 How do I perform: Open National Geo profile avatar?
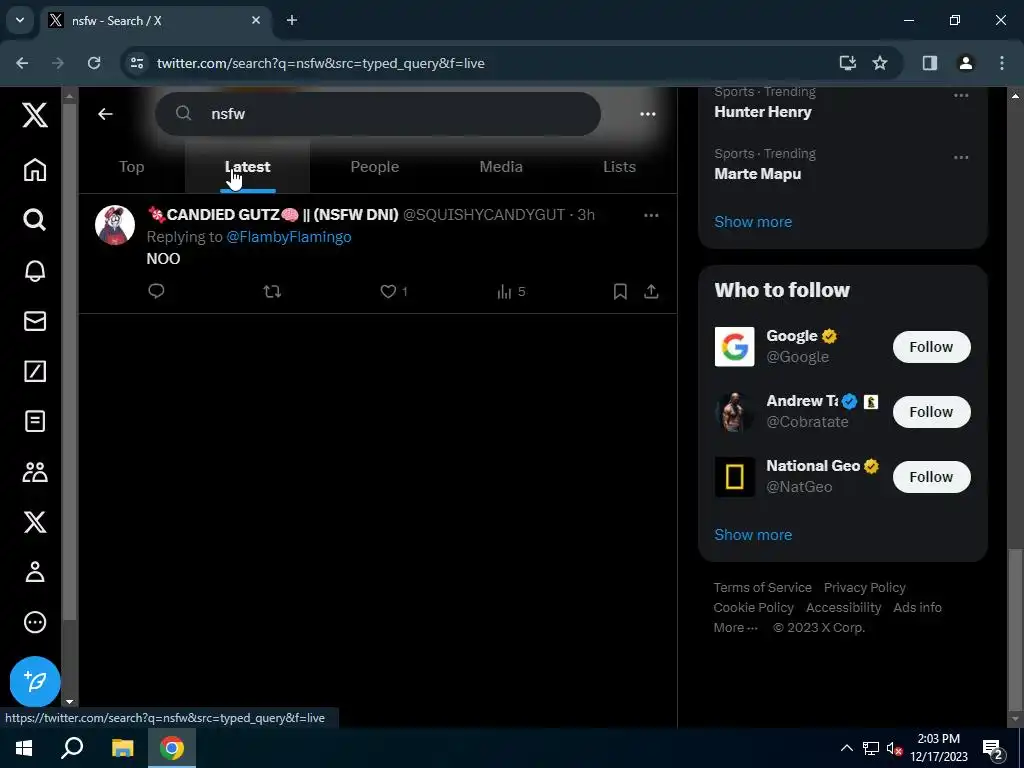(734, 477)
